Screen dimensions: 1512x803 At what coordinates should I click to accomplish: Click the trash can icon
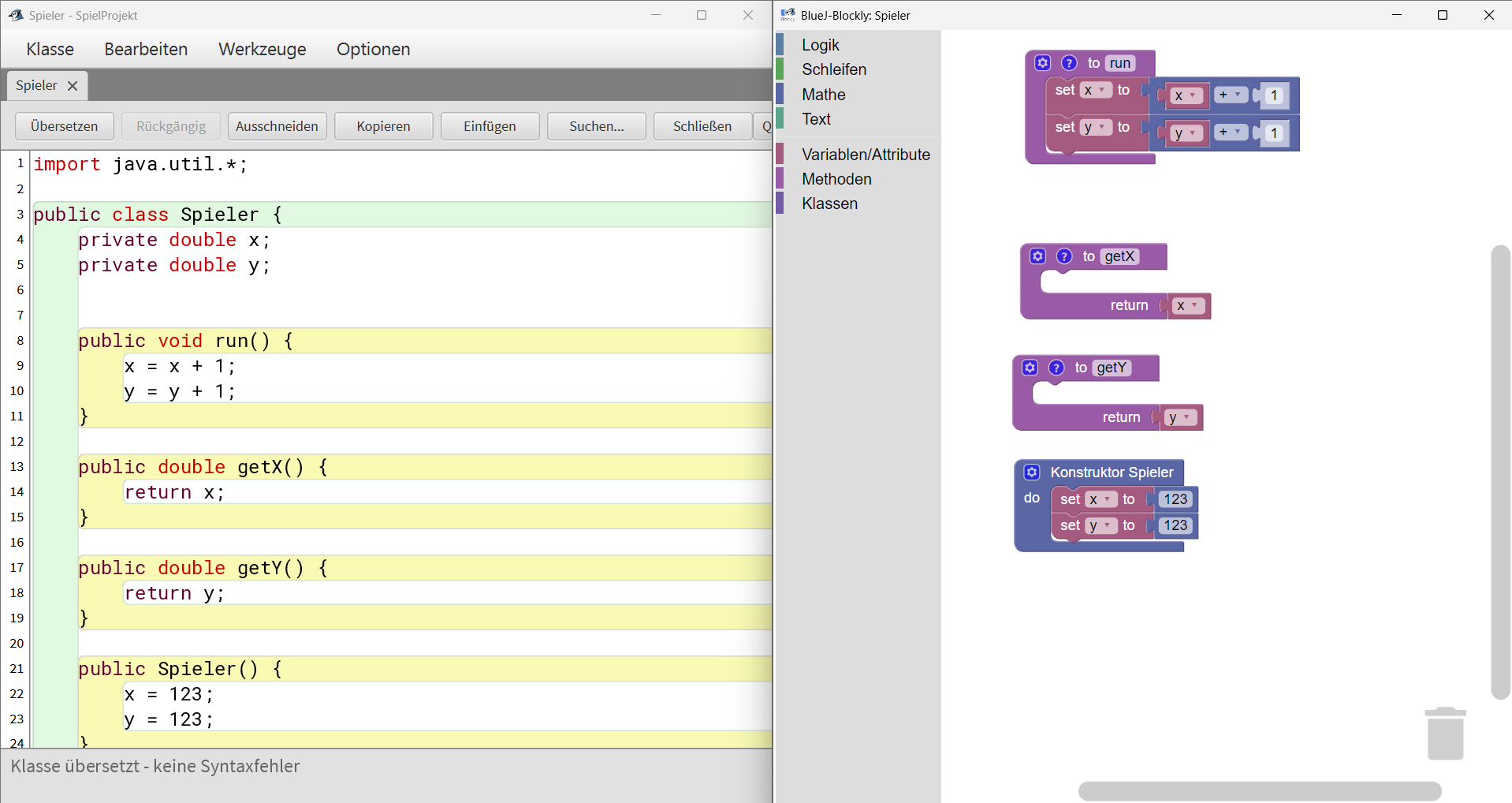(1445, 734)
